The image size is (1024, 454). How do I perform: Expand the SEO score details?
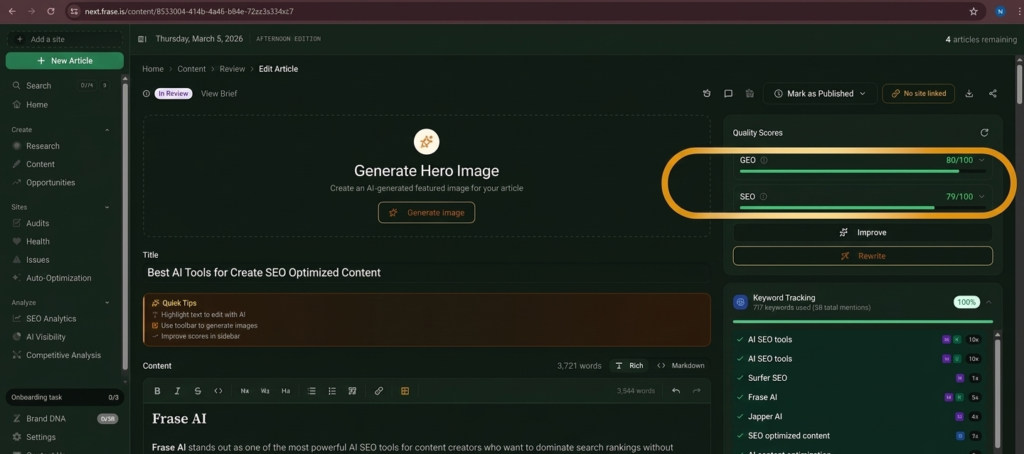981,197
